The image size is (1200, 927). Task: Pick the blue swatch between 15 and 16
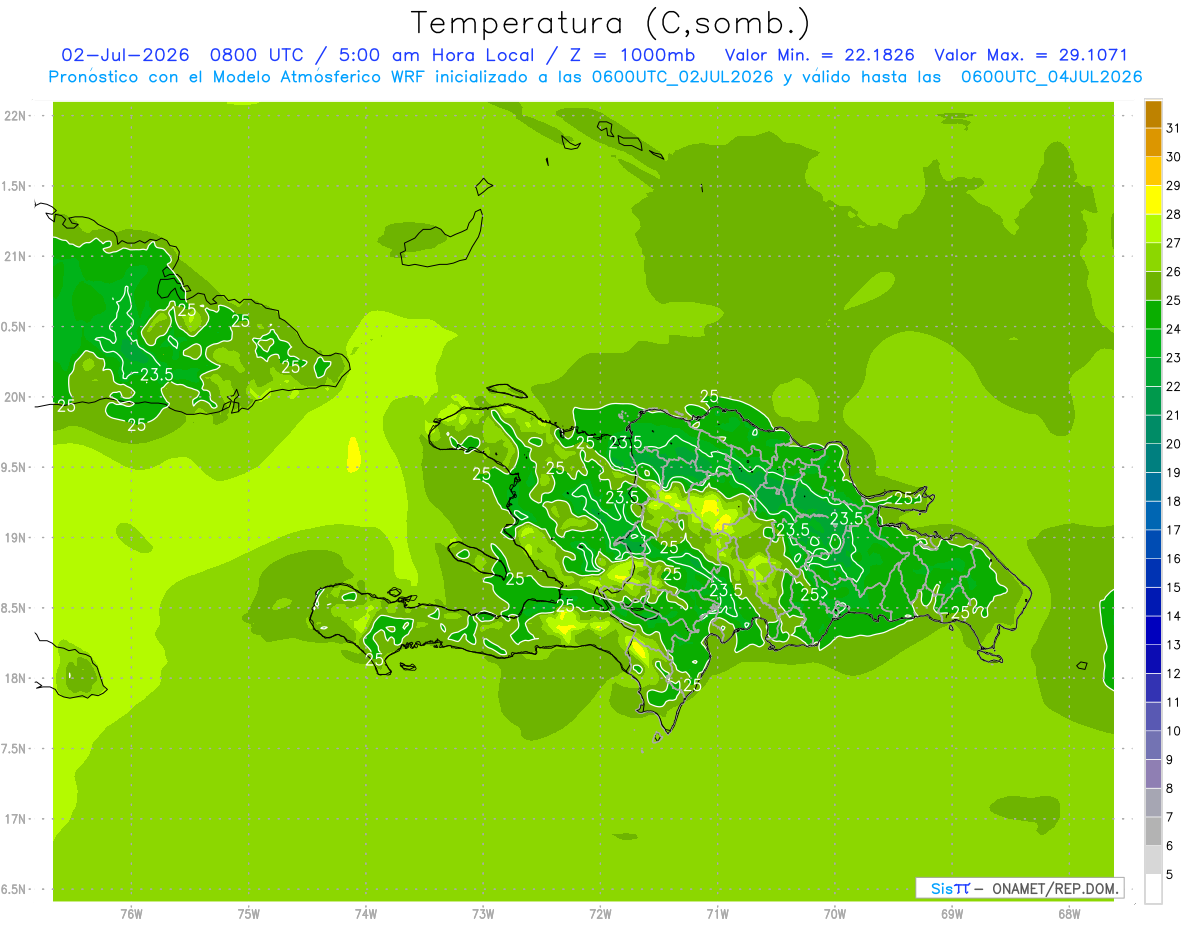coord(1153,573)
